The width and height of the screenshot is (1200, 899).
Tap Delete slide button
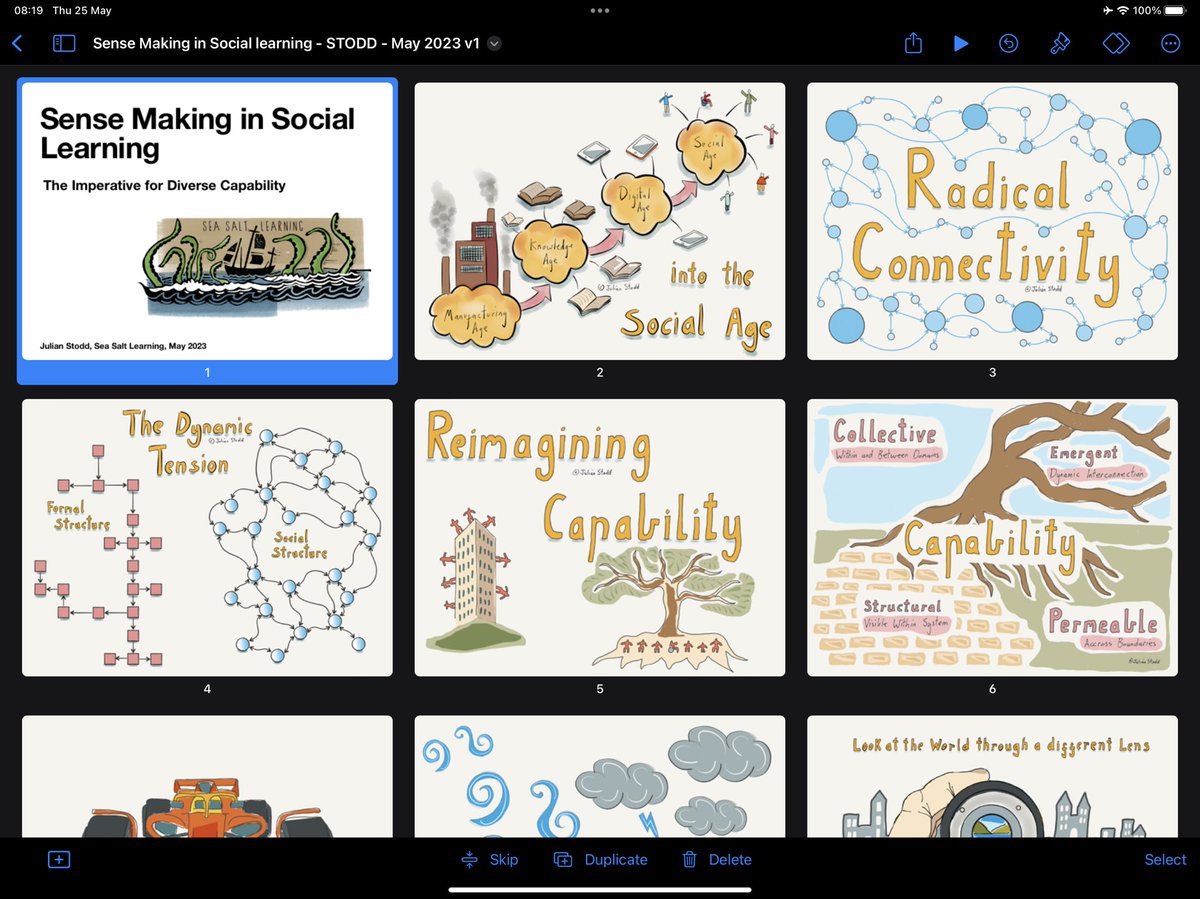point(716,860)
